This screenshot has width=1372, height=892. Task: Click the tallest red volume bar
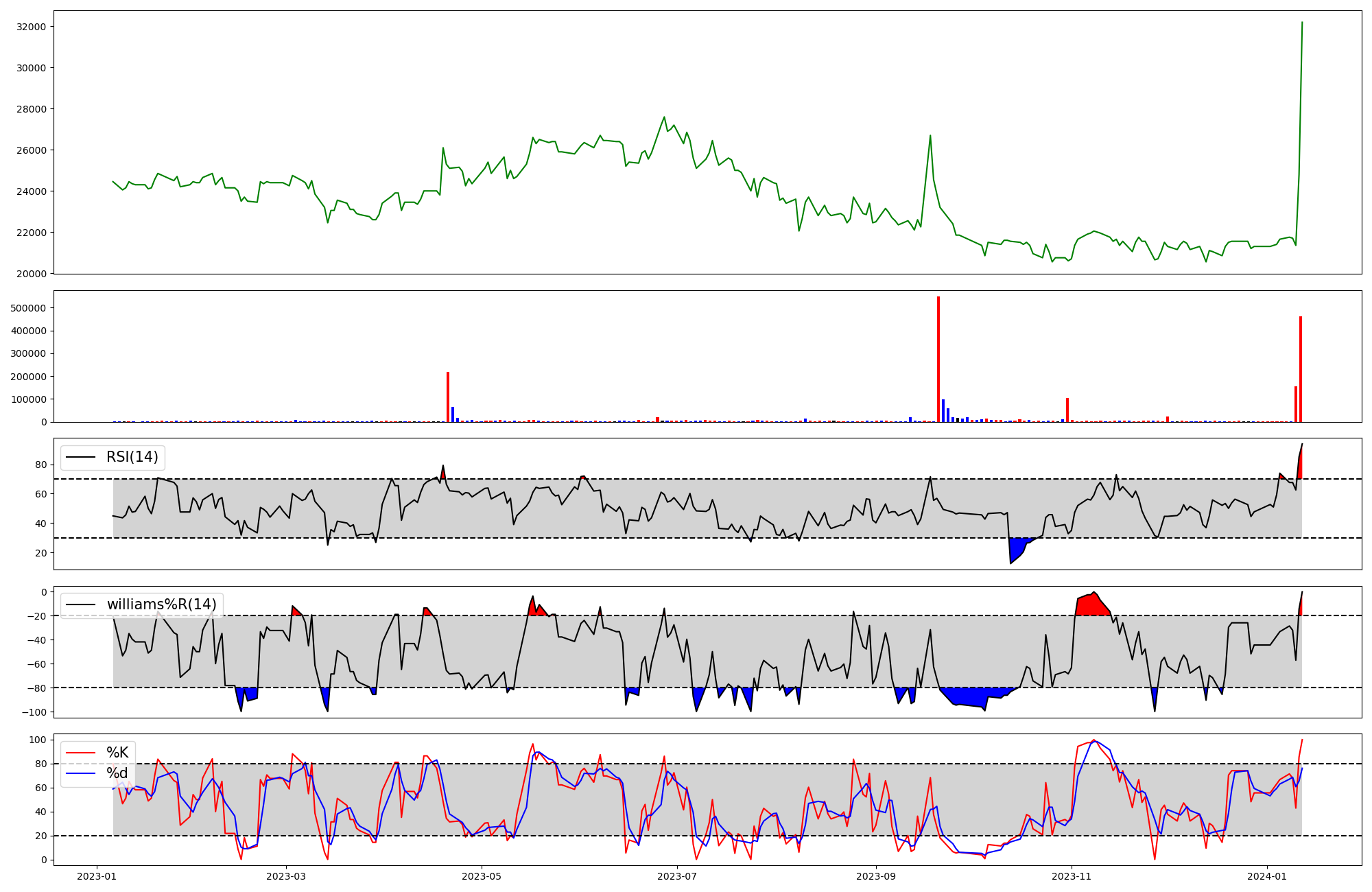pyautogui.click(x=938, y=360)
